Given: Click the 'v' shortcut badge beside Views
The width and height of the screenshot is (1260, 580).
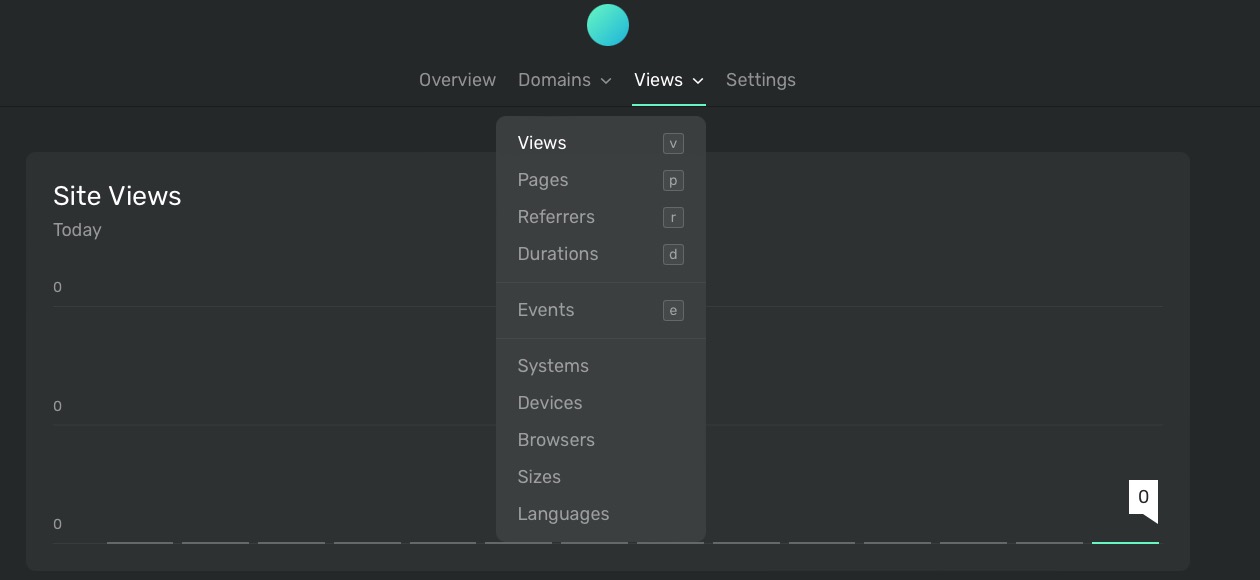Looking at the screenshot, I should tap(673, 143).
